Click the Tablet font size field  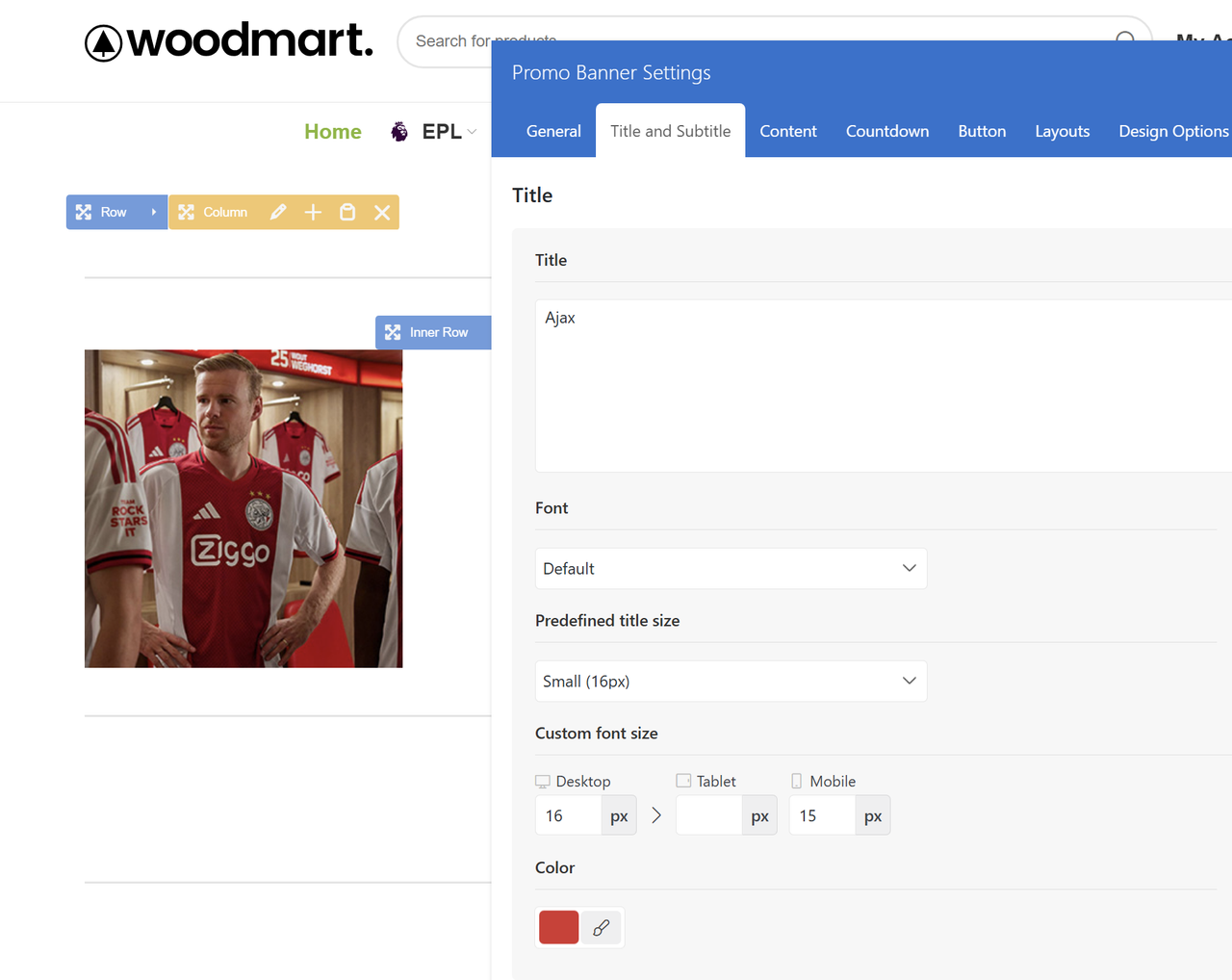709,815
